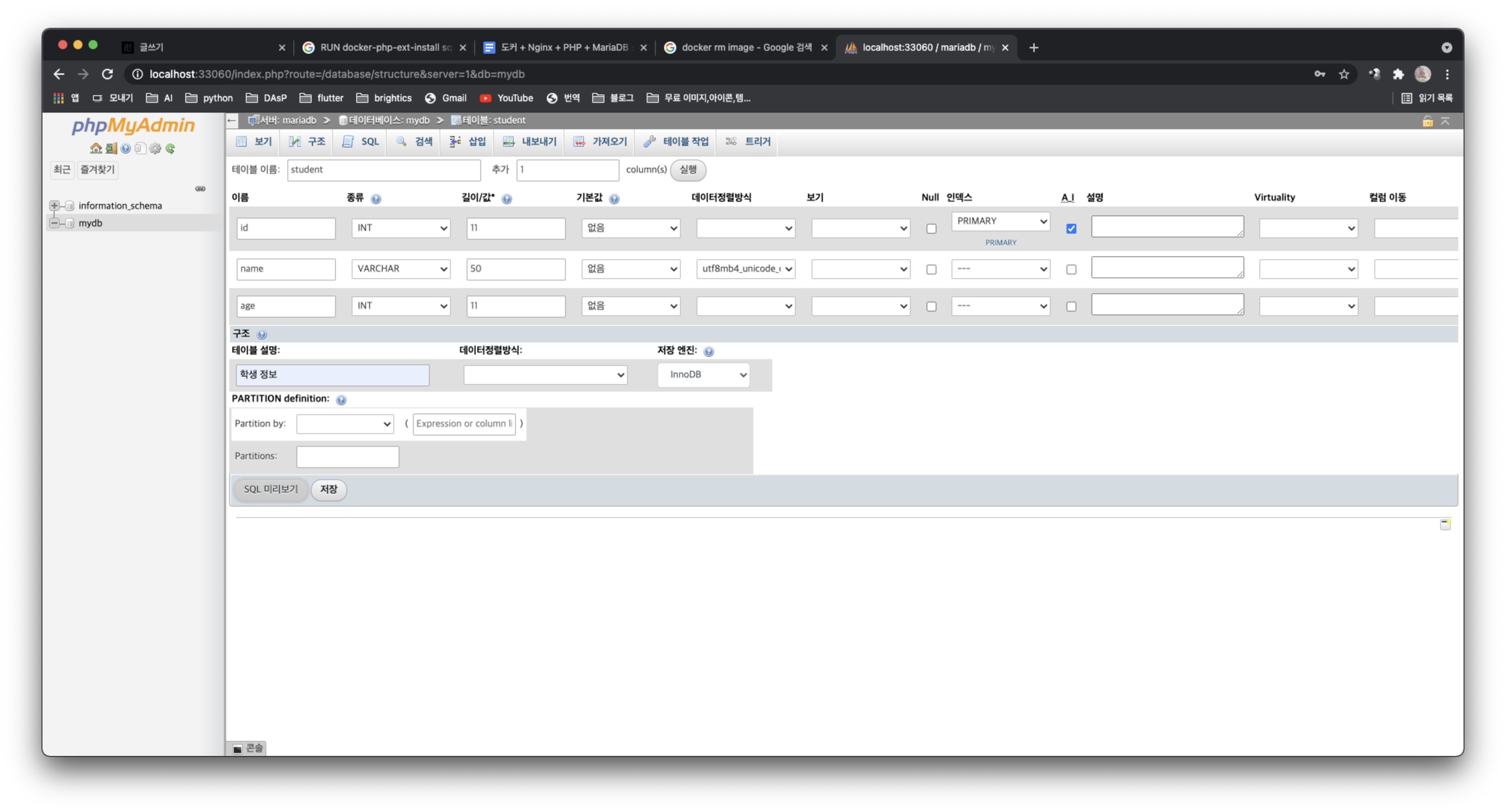Click help icon next to 종류 header
1506x812 pixels.
[376, 198]
